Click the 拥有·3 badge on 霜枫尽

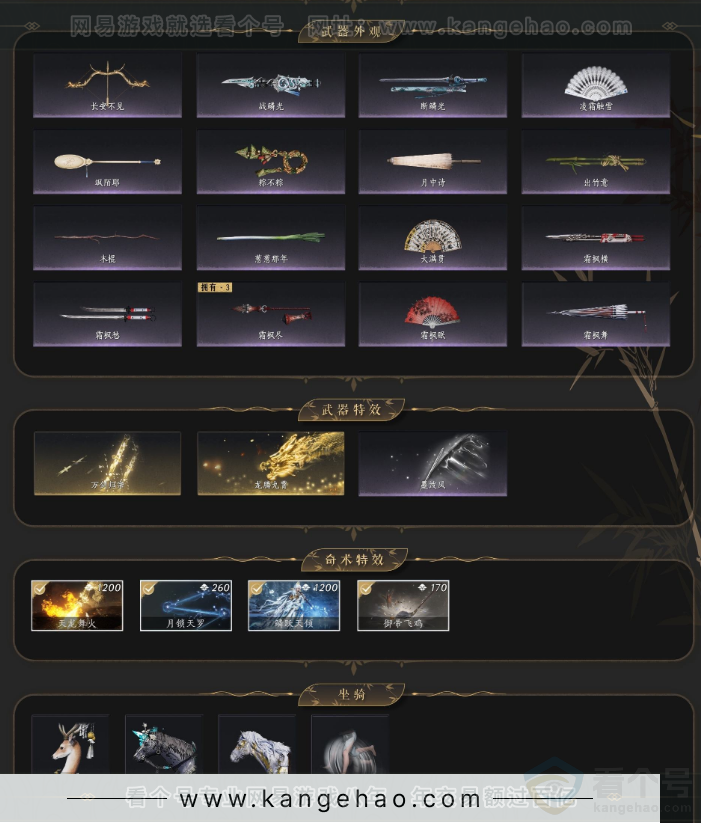(215, 287)
